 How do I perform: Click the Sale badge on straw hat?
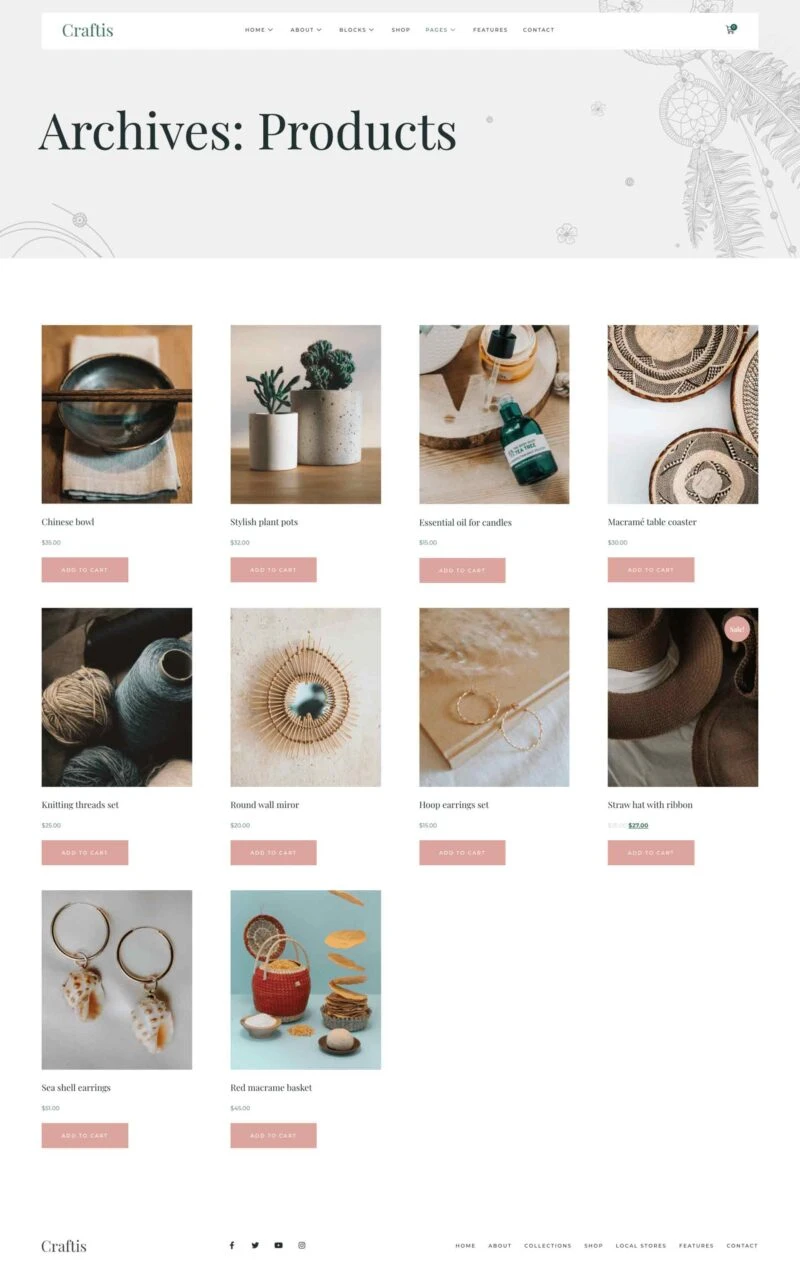point(737,629)
